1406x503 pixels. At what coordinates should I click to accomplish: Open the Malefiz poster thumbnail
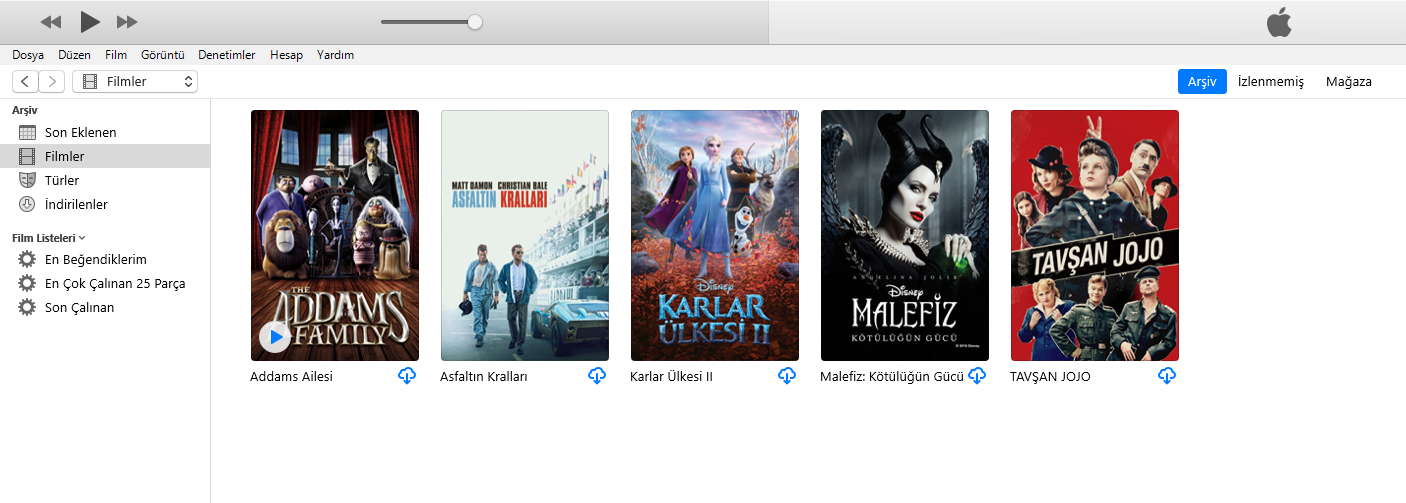point(905,235)
